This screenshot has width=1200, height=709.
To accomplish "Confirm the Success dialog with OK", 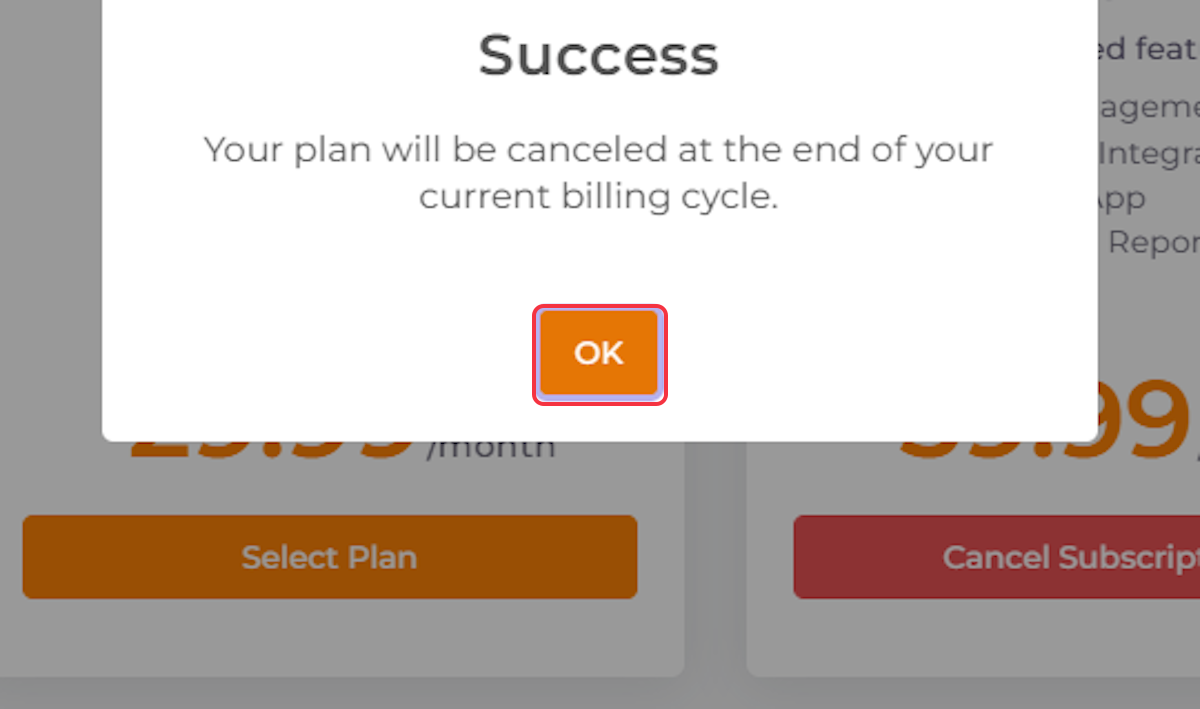I will click(x=599, y=353).
